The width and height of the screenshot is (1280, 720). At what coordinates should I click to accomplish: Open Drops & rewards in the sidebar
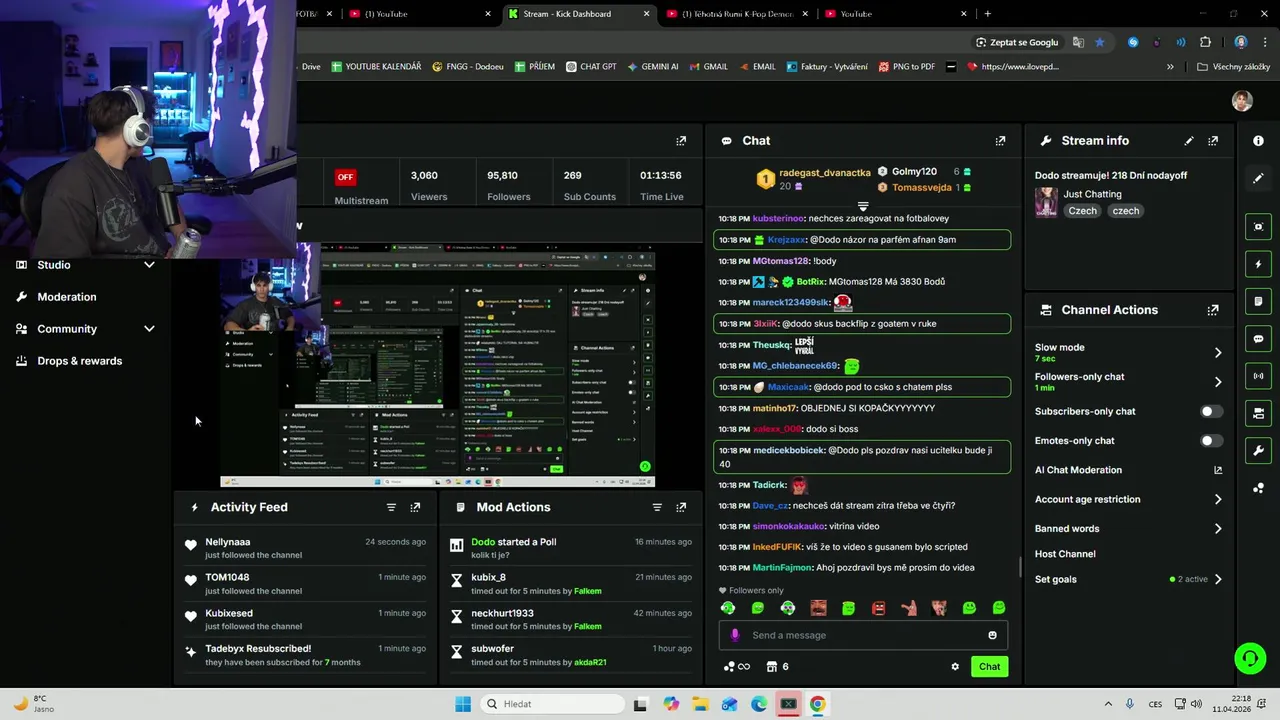click(80, 361)
